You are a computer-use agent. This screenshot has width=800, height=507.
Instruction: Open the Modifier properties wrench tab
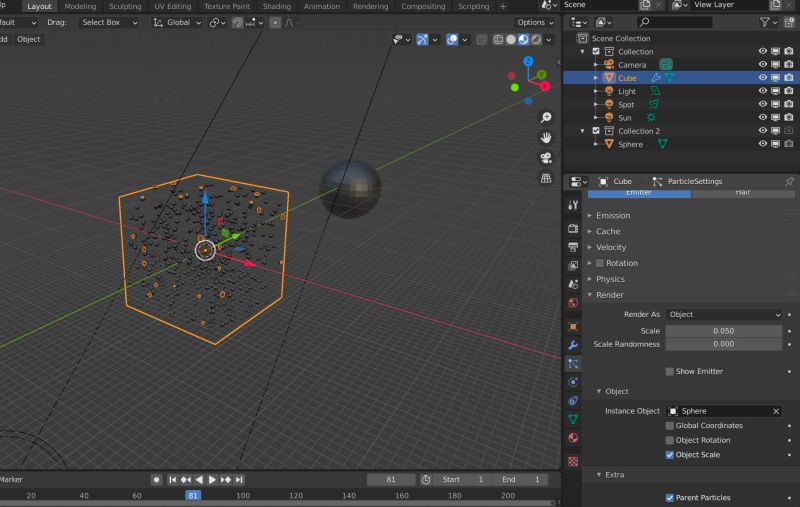point(573,345)
